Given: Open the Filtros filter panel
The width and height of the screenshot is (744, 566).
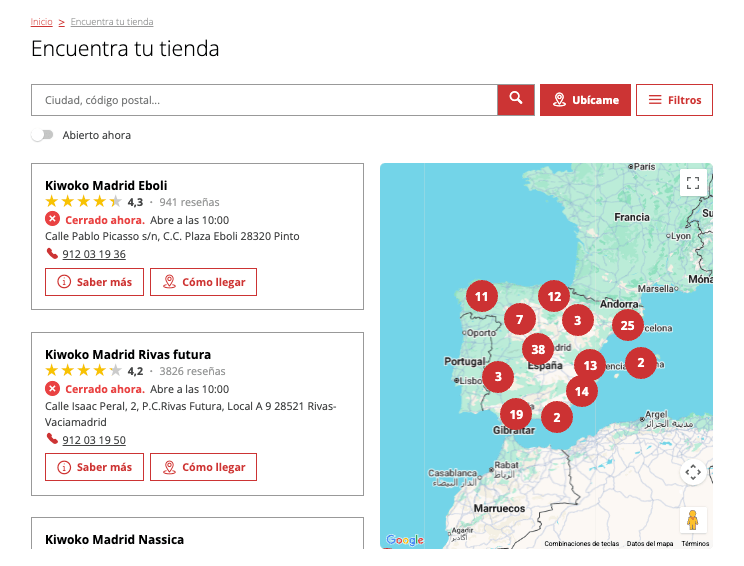Looking at the screenshot, I should [x=674, y=100].
